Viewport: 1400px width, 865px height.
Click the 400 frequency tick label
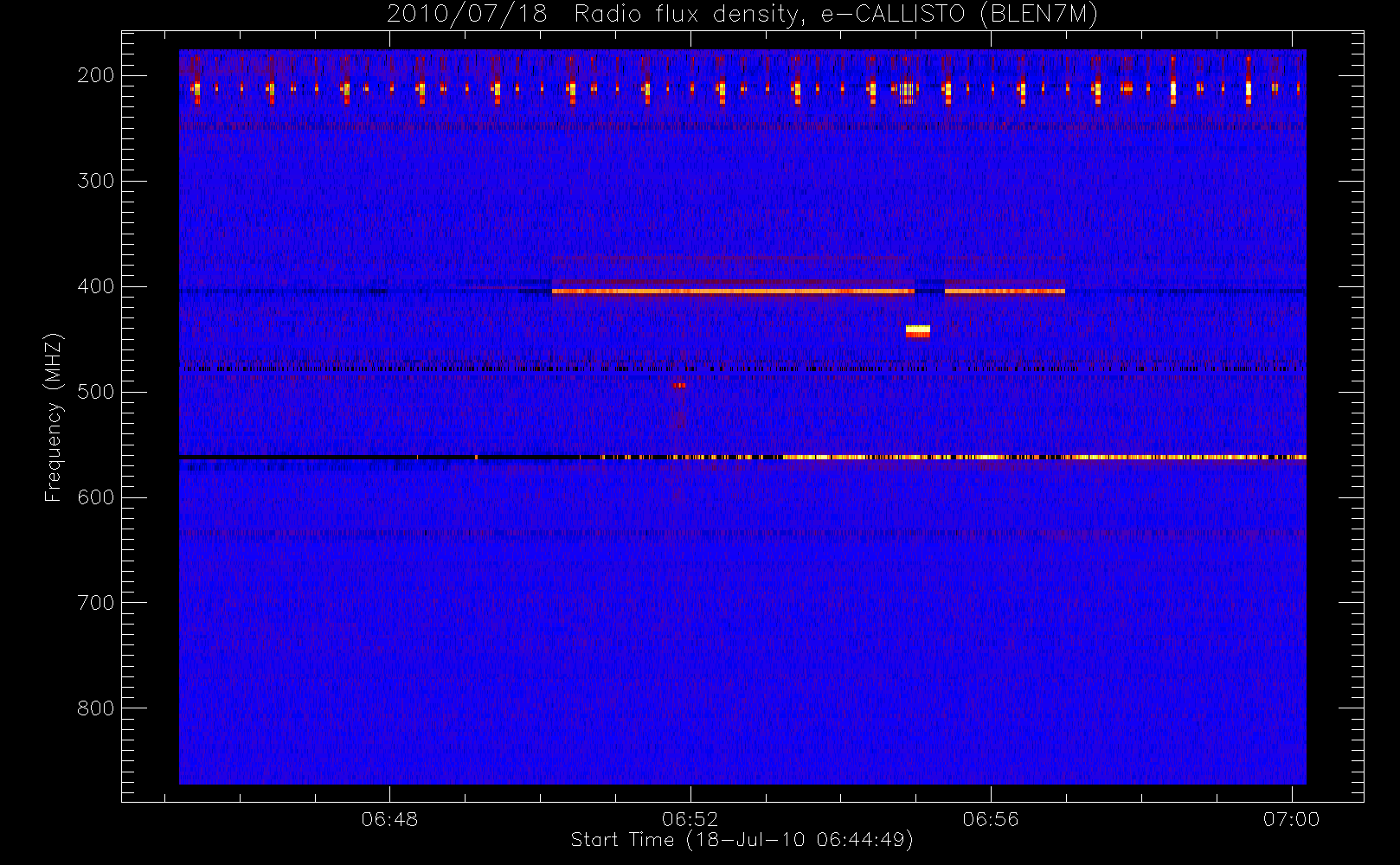pos(96,286)
